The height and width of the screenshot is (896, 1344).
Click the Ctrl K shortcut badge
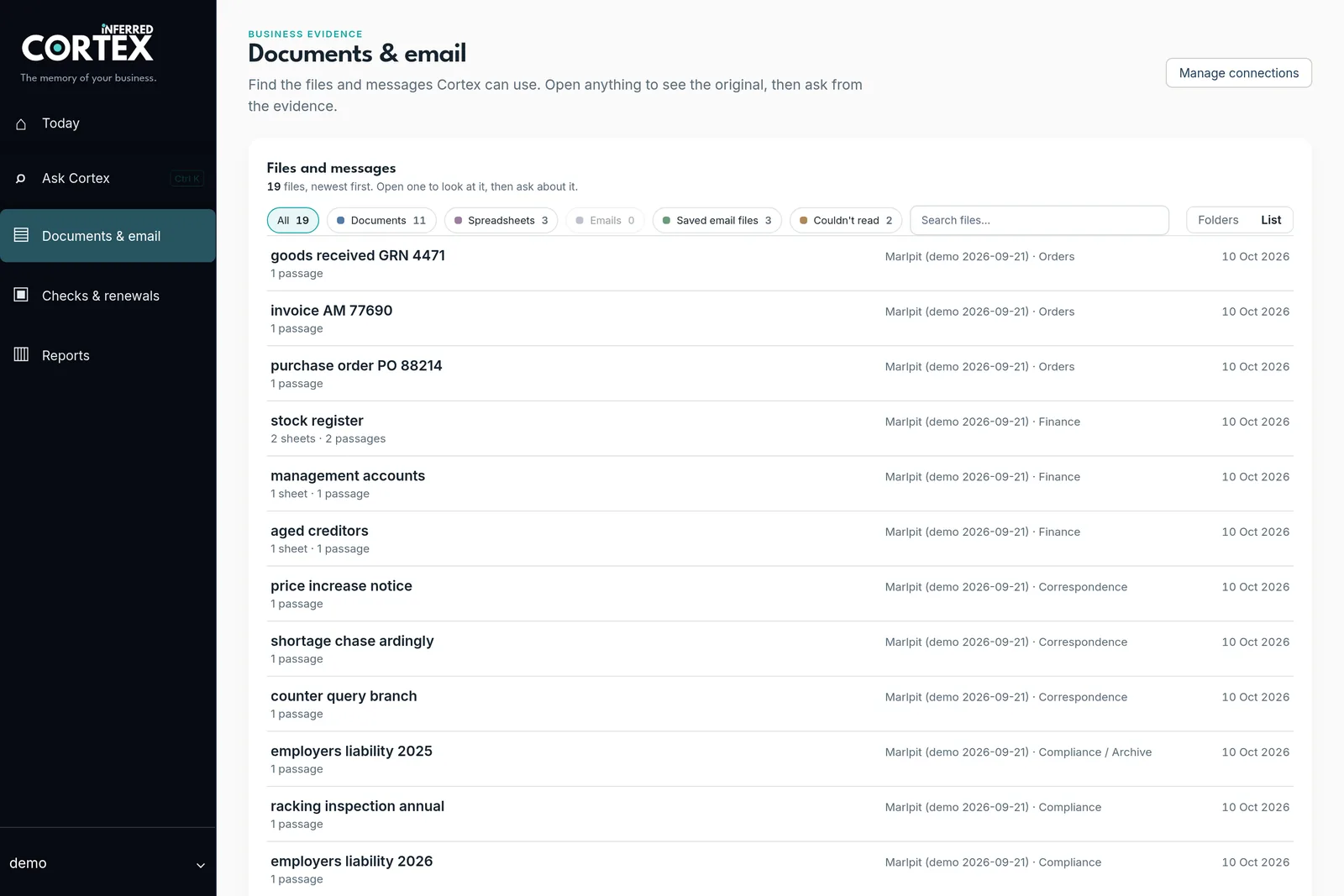[x=186, y=178]
